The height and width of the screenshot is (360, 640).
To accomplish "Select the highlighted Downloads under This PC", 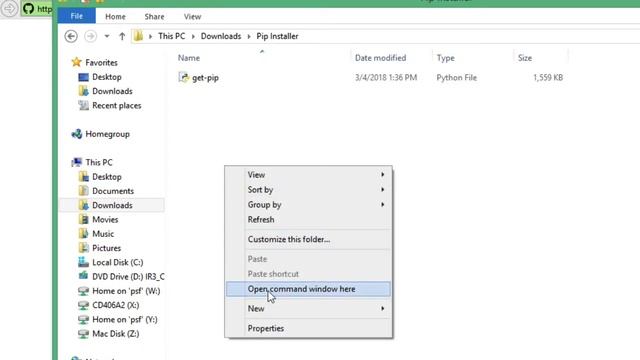I will [x=112, y=205].
